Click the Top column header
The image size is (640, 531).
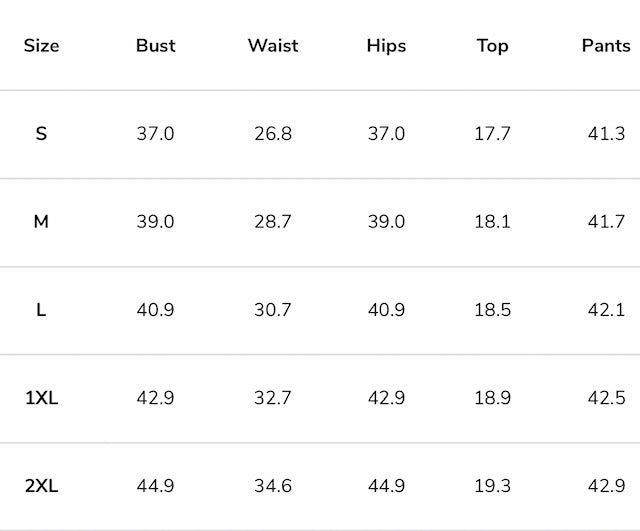click(x=492, y=46)
